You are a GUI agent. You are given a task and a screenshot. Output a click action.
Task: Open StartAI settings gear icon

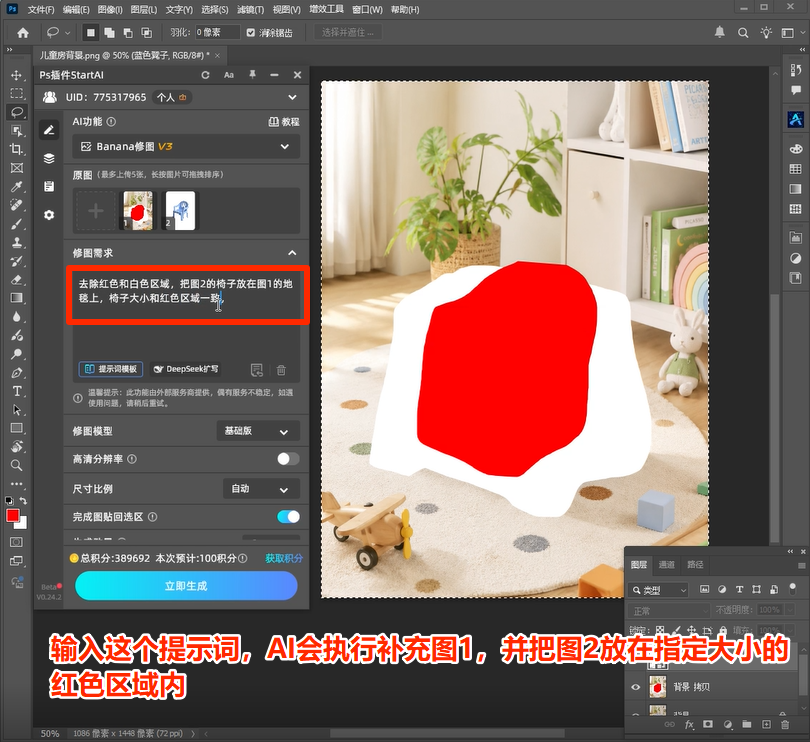[x=49, y=215]
